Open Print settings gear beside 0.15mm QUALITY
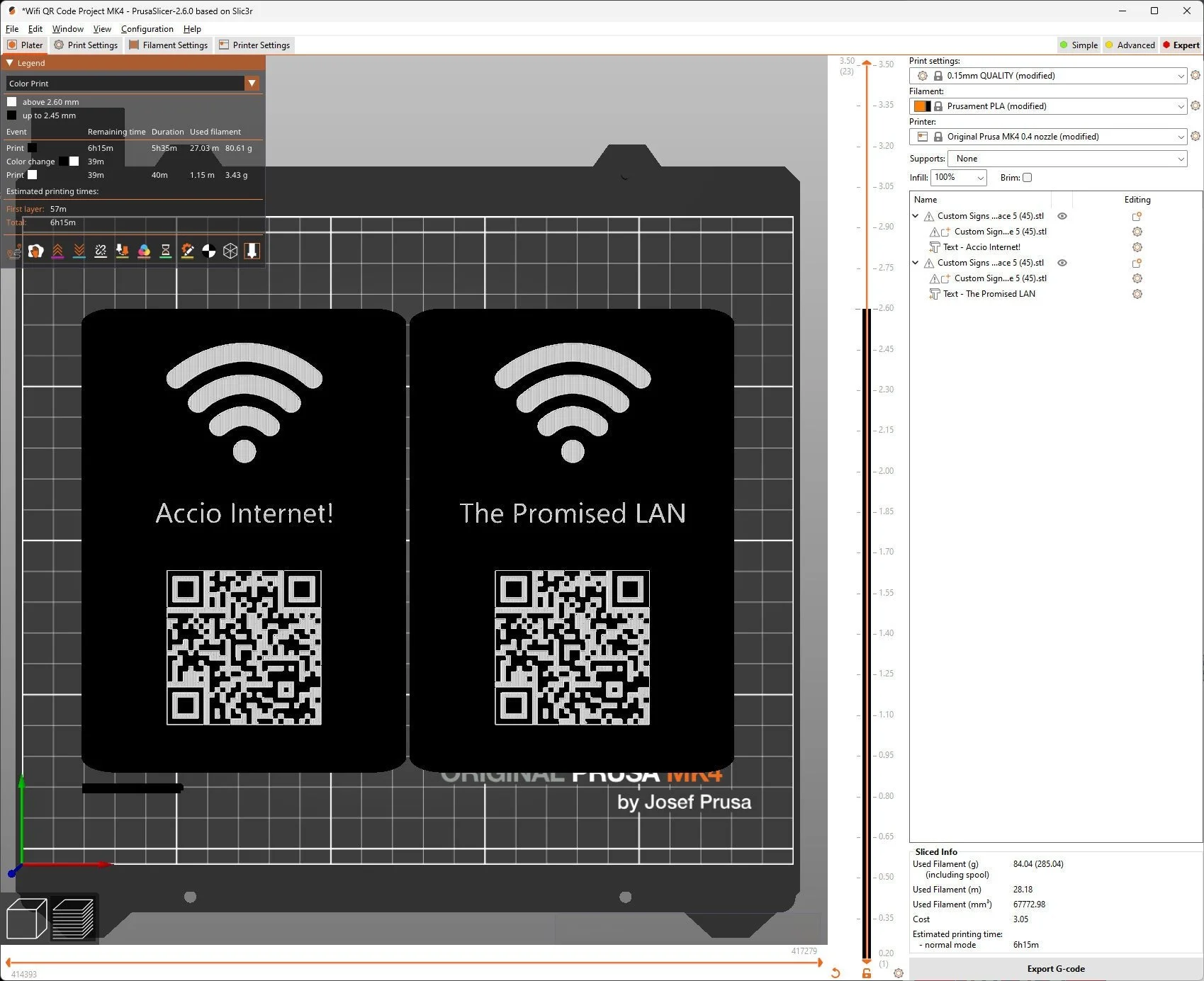 [1195, 75]
